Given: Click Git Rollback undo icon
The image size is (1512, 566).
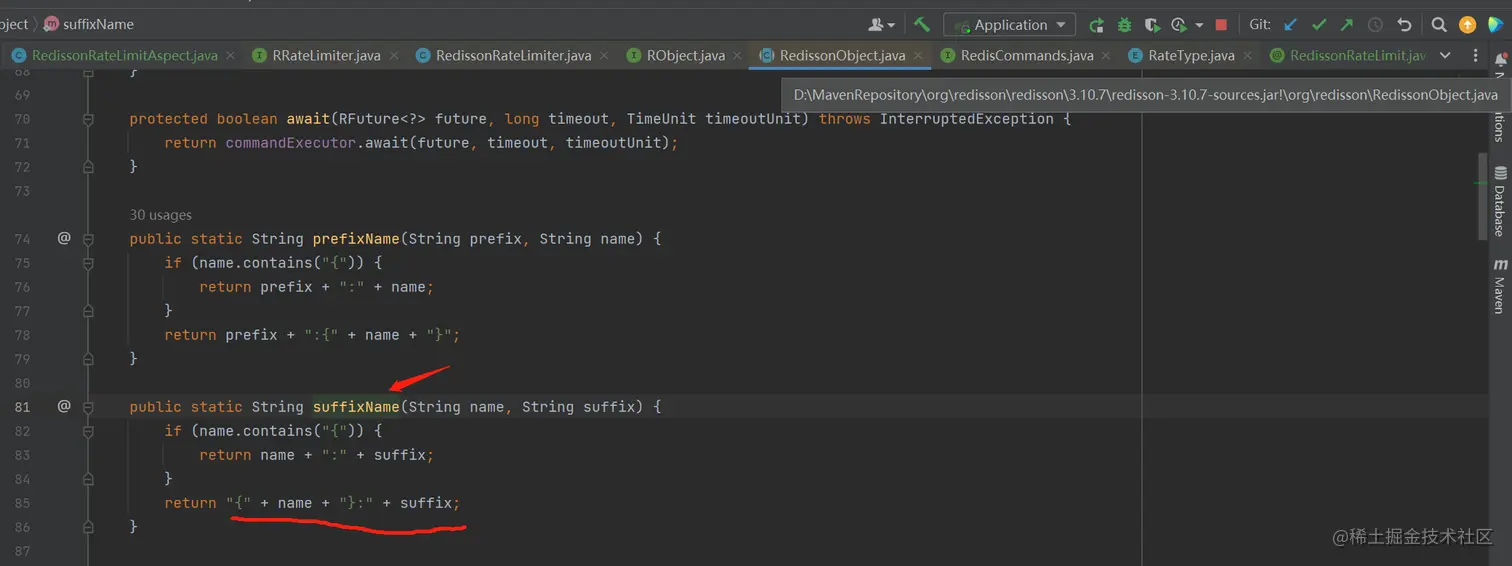Looking at the screenshot, I should 1404,25.
